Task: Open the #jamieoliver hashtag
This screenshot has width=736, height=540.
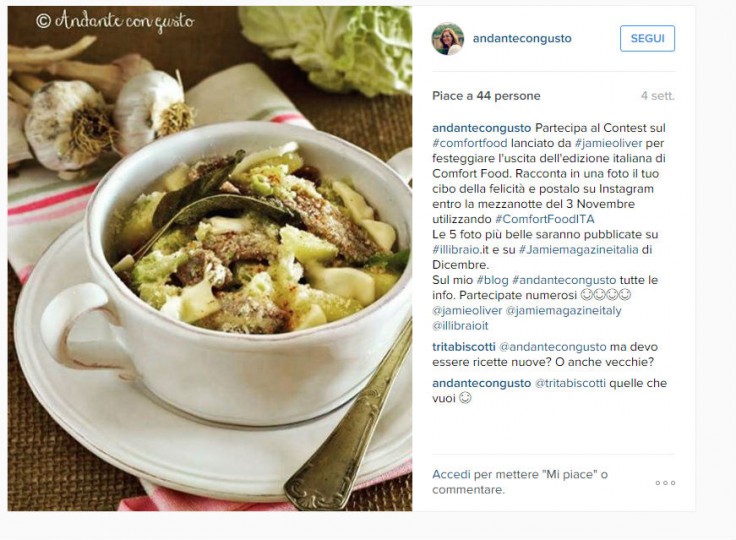Action: 608,143
